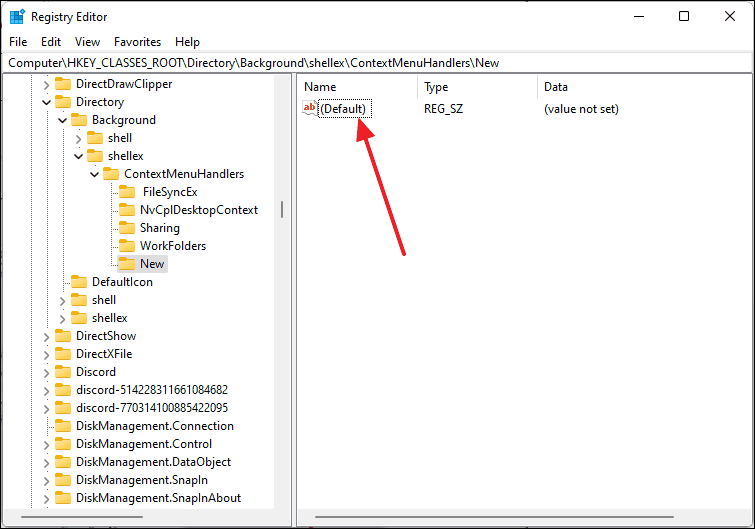Select the Sharing folder icon

pyautogui.click(x=127, y=227)
